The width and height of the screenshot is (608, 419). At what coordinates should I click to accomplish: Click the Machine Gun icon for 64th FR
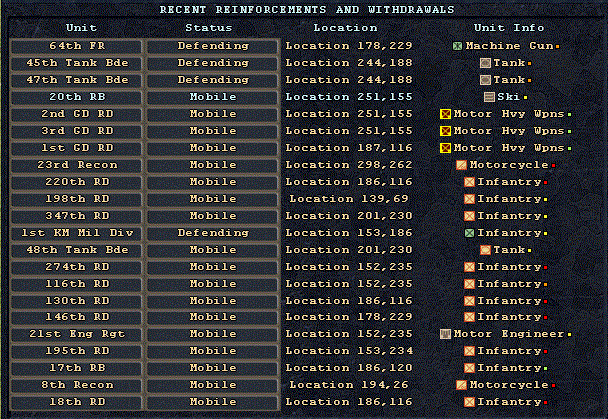coord(458,46)
